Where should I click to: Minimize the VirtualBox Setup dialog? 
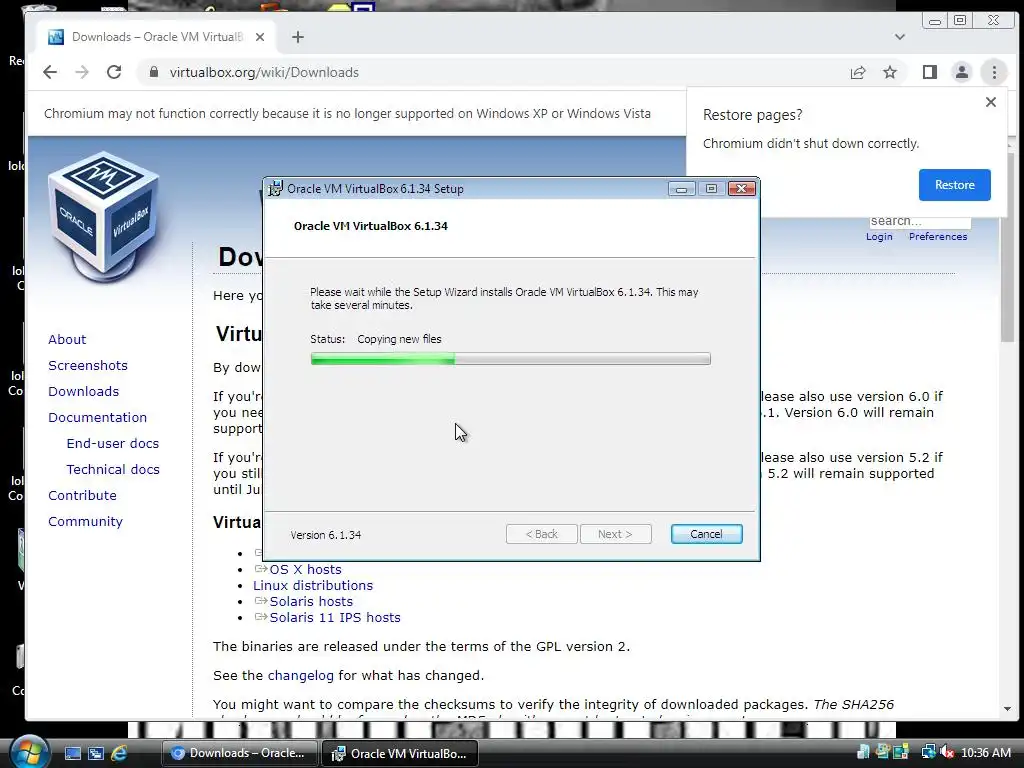pos(681,189)
